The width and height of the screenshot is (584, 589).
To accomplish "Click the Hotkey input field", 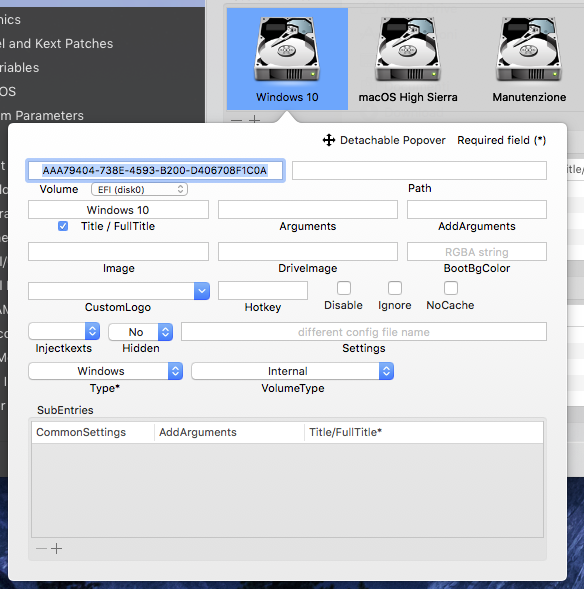I will click(263, 291).
